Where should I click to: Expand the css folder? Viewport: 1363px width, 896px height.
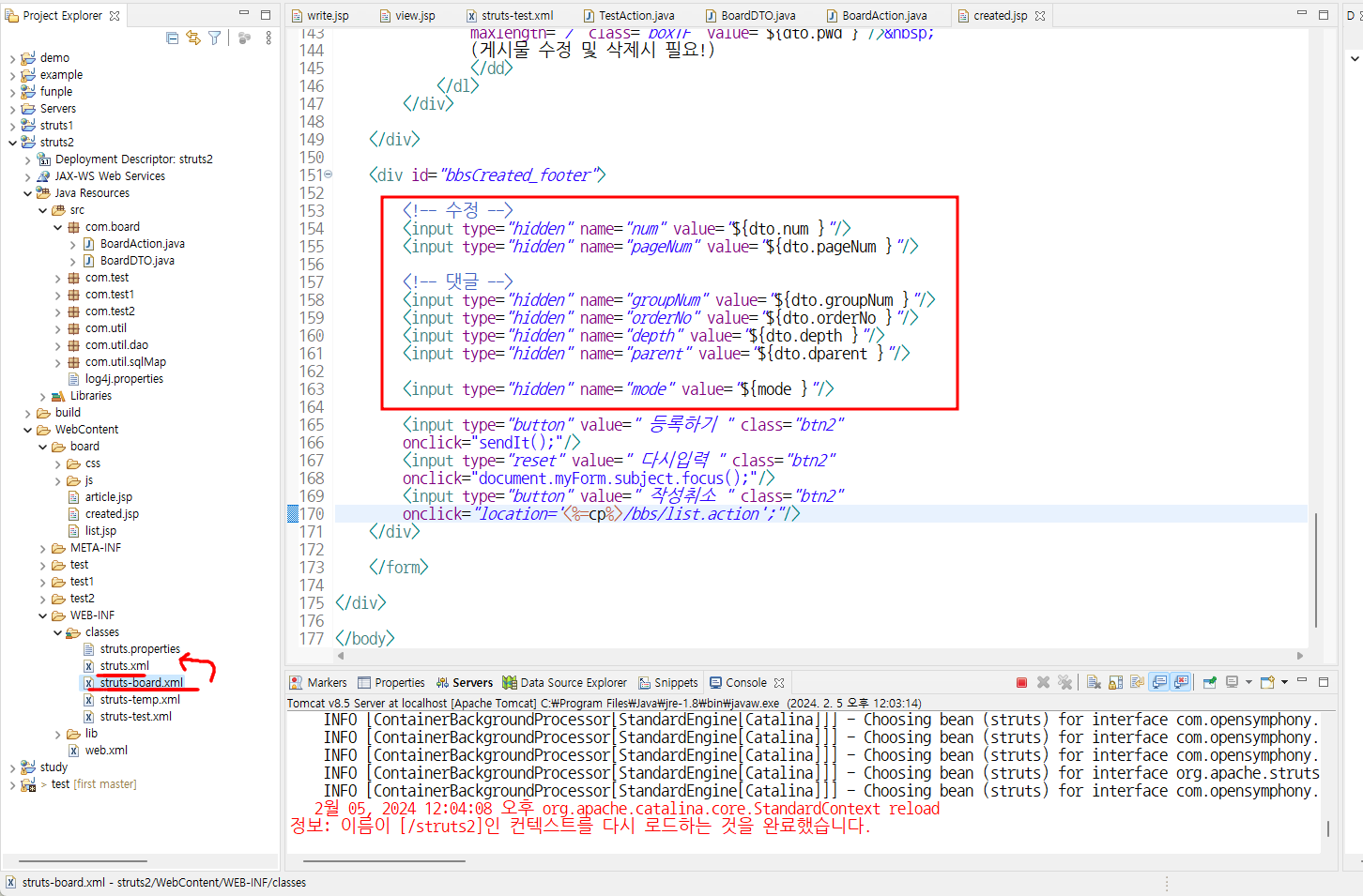pyautogui.click(x=57, y=463)
